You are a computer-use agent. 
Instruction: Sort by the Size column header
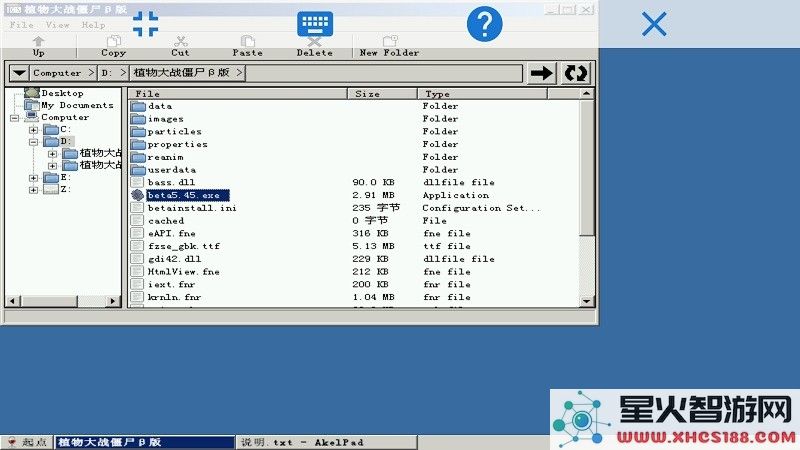pos(382,94)
